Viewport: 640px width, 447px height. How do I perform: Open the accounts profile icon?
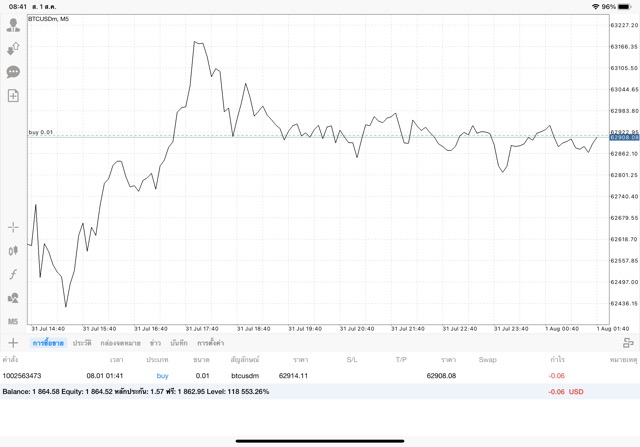(x=13, y=25)
